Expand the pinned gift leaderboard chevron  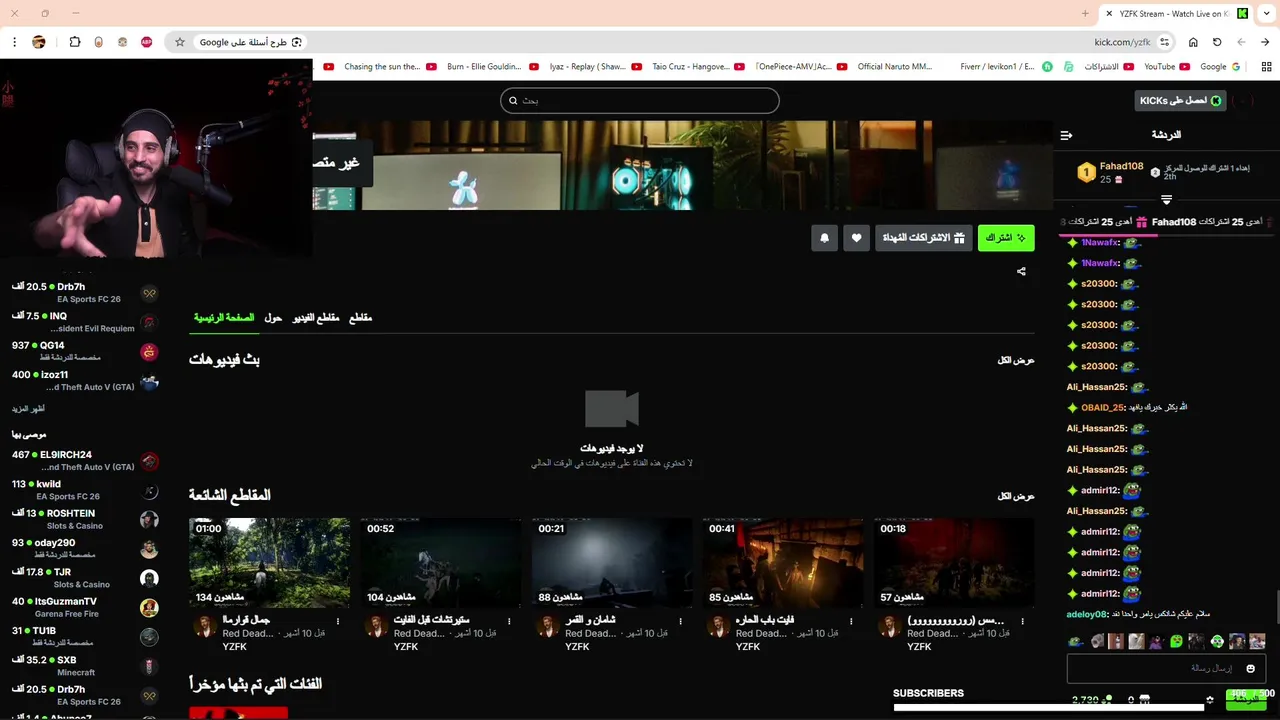pyautogui.click(x=1166, y=200)
